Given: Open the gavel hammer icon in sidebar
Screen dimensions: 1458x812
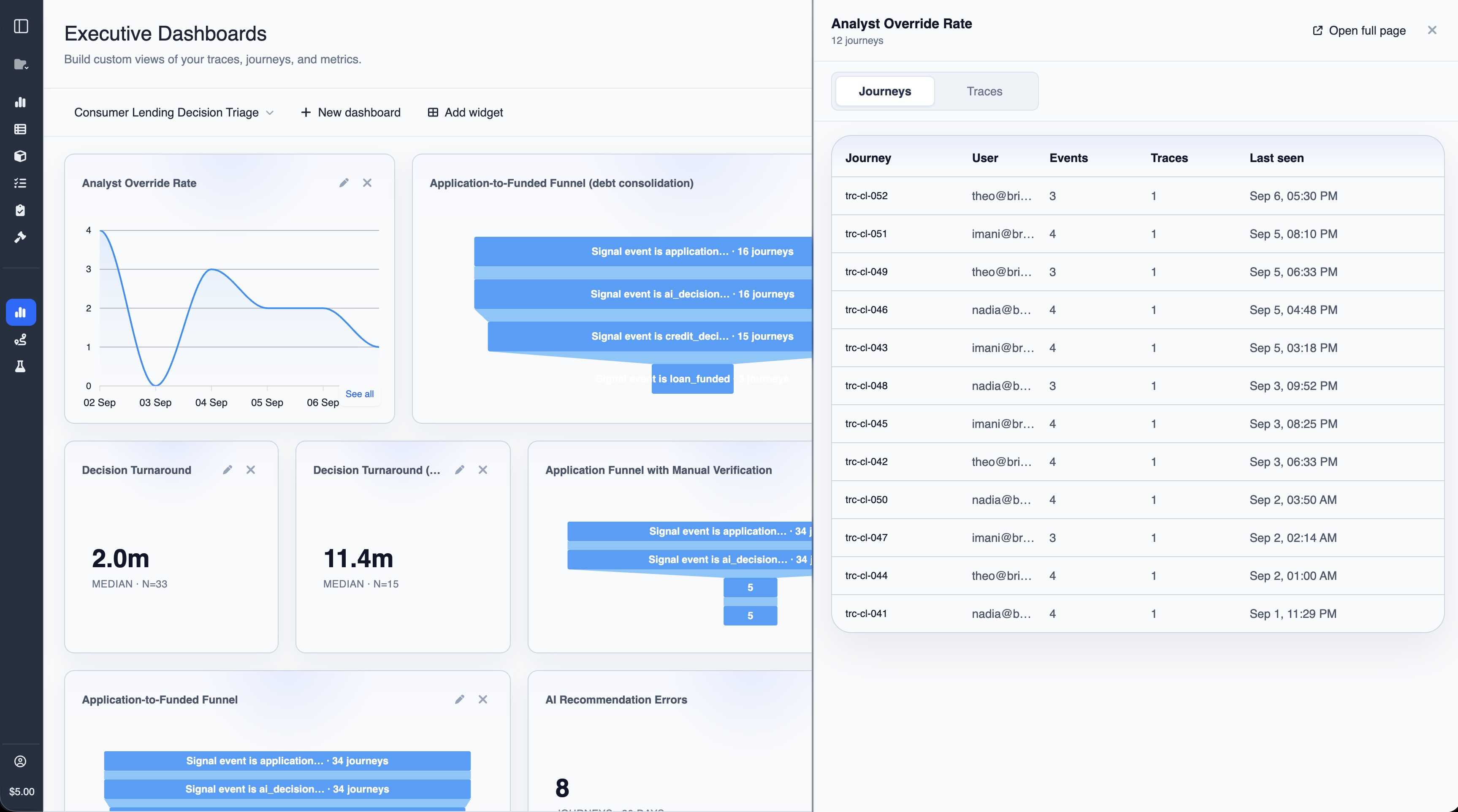Looking at the screenshot, I should (20, 237).
